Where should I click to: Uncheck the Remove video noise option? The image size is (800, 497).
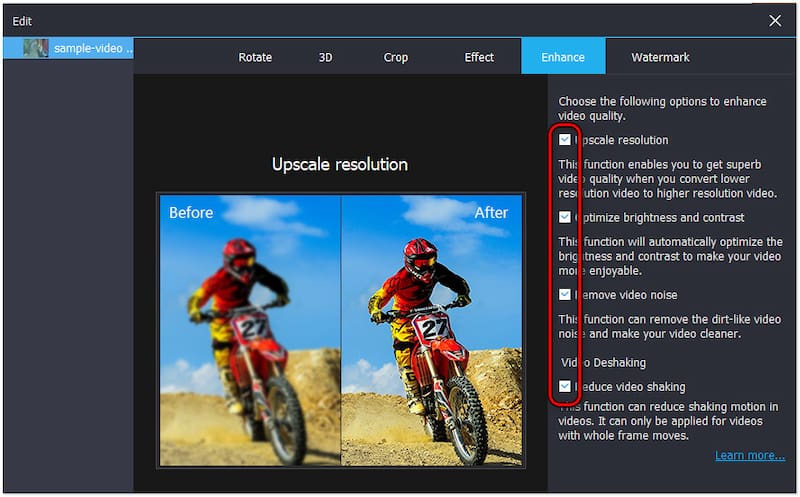coord(565,294)
